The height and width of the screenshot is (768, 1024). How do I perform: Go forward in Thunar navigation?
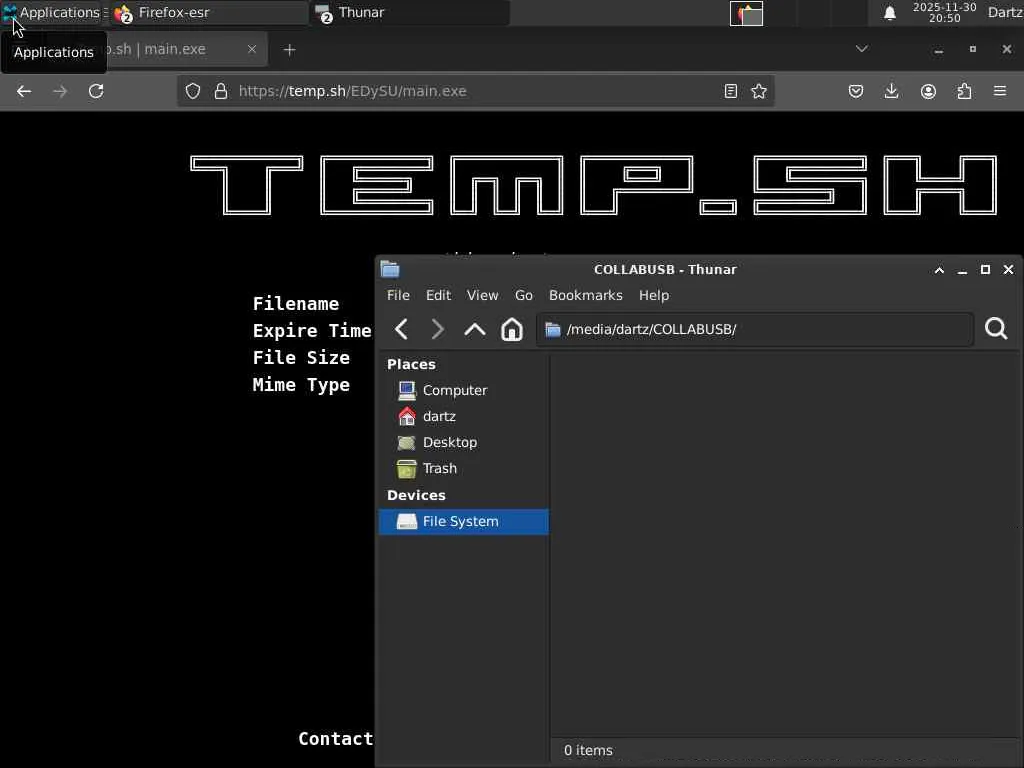point(438,329)
